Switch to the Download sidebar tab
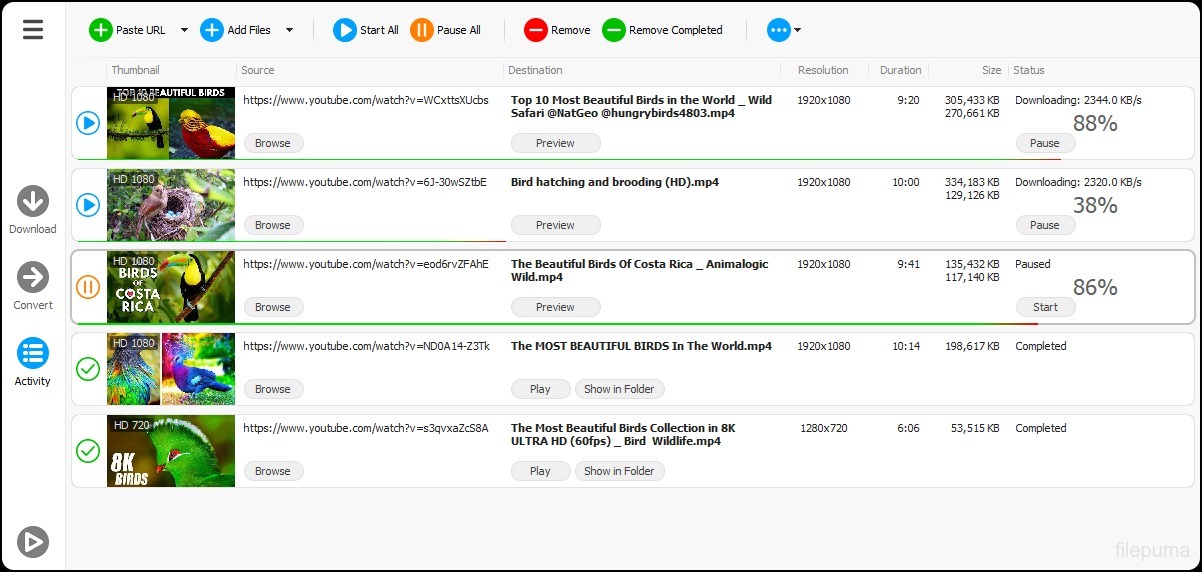Image resolution: width=1202 pixels, height=572 pixels. click(33, 209)
